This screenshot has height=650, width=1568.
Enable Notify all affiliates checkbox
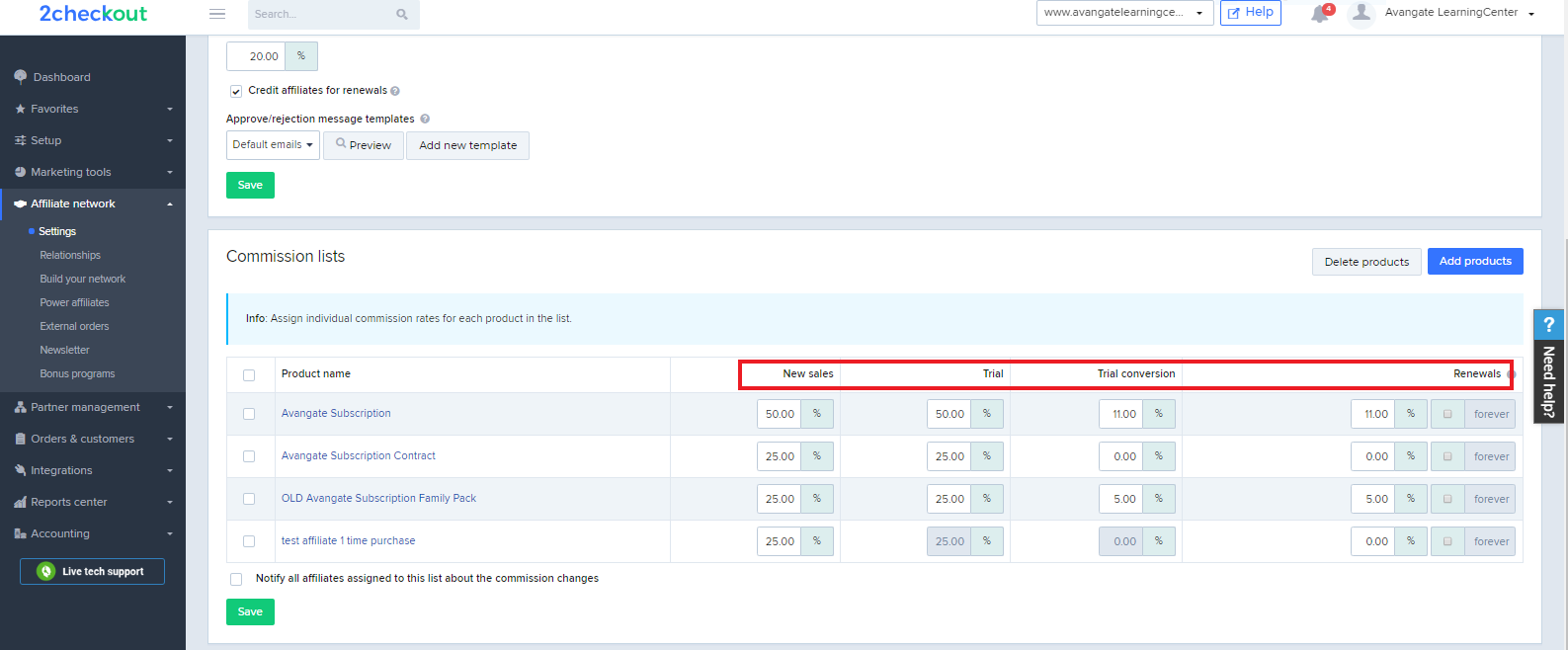pos(236,579)
